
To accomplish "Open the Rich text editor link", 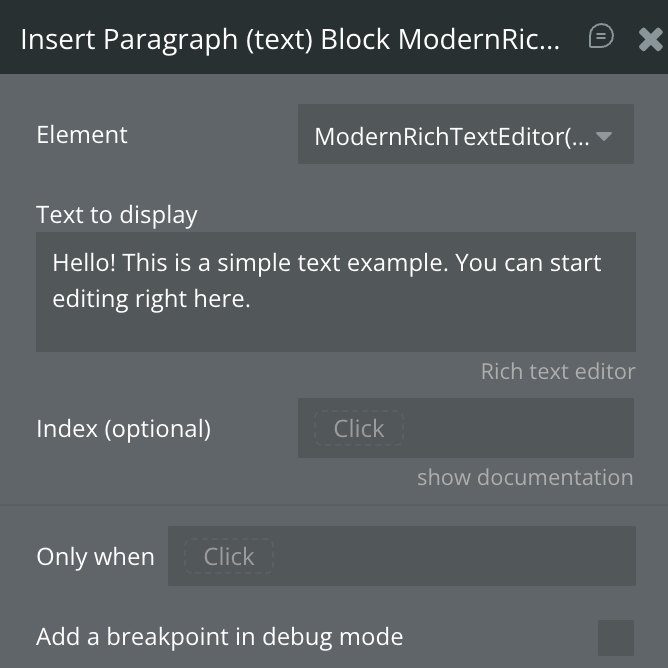I will (x=557, y=372).
